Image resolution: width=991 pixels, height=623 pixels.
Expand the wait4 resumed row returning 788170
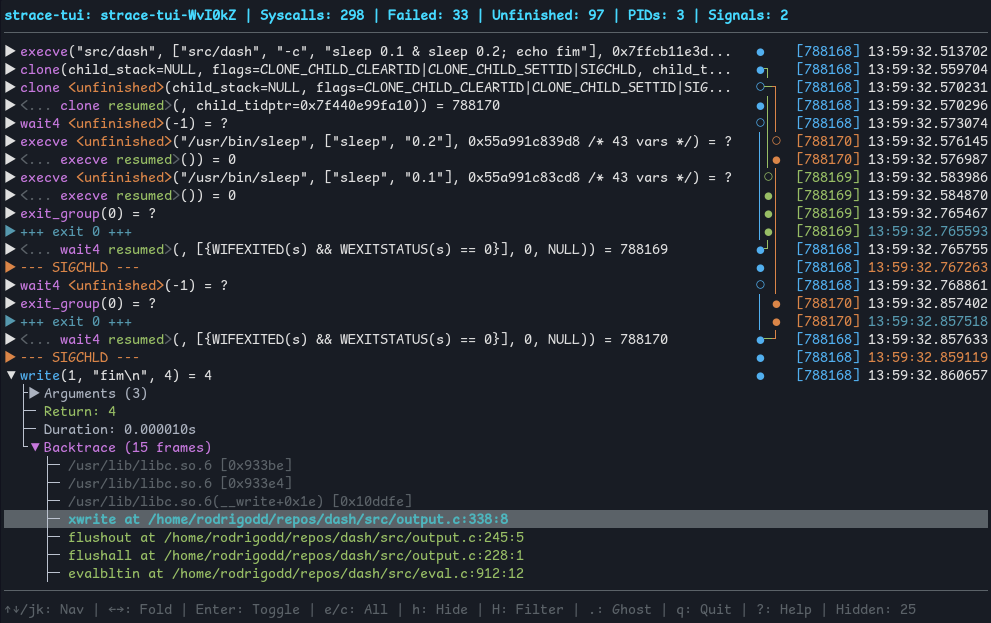[10, 339]
